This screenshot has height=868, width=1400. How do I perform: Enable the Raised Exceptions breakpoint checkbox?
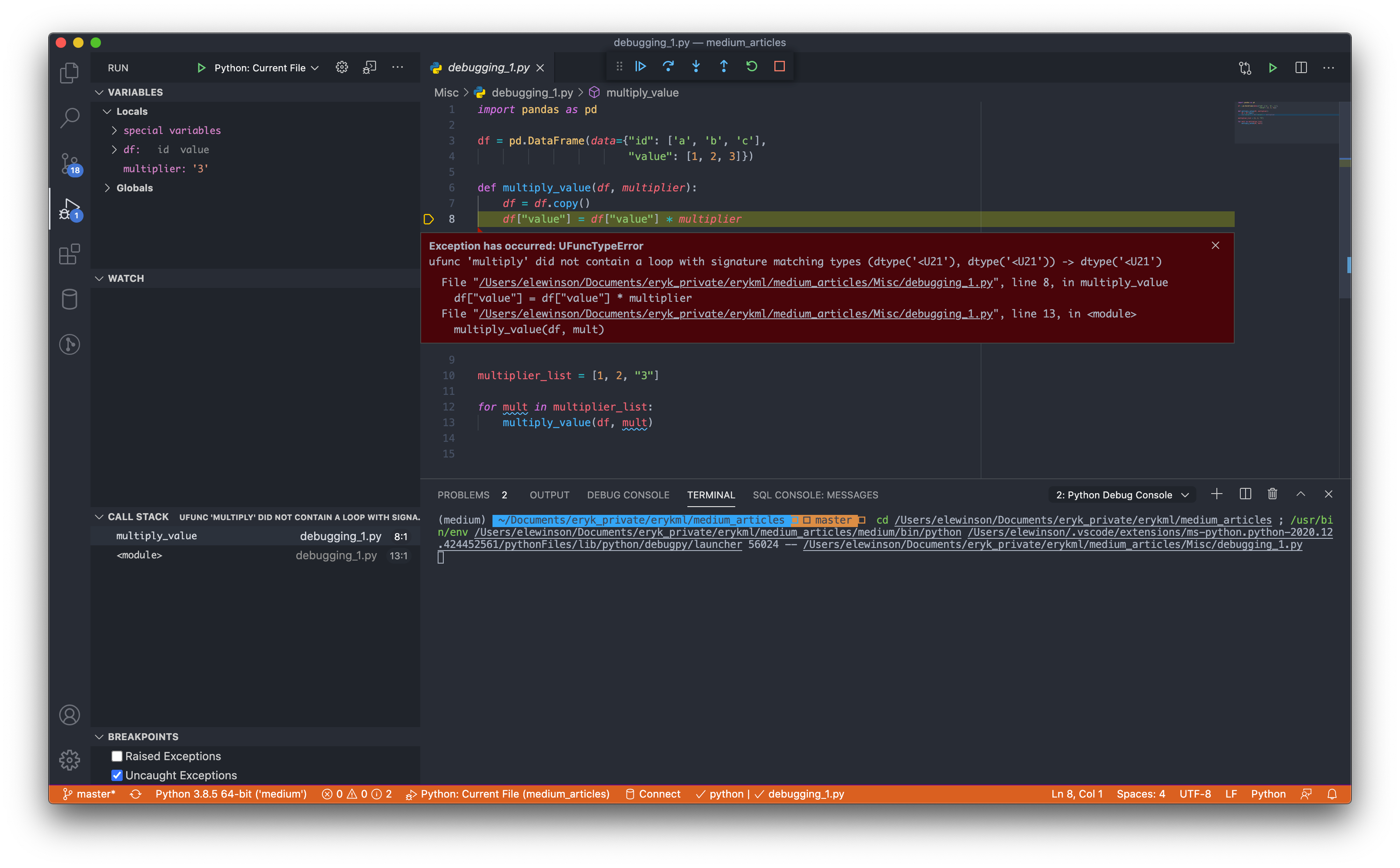pos(117,756)
